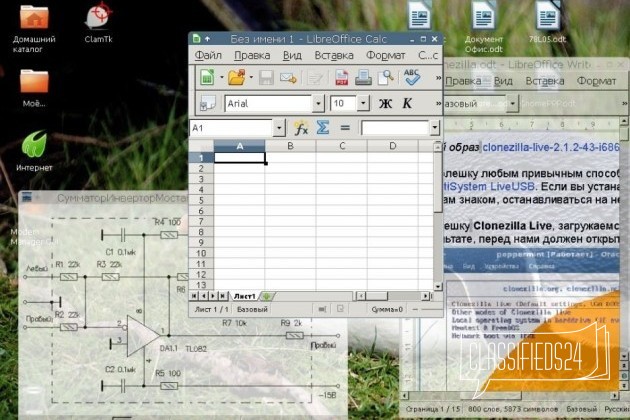
Task: Expand the Arial font name dropdown
Action: [x=318, y=103]
